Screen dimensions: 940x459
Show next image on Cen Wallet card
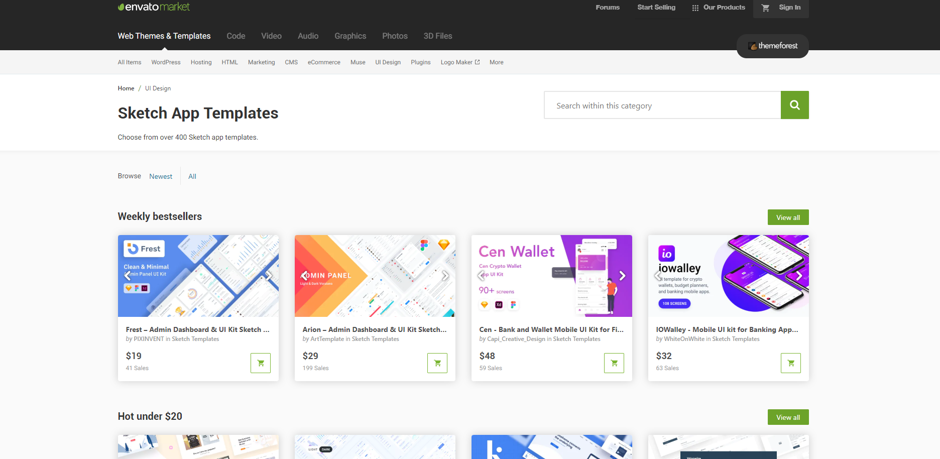[x=622, y=276]
